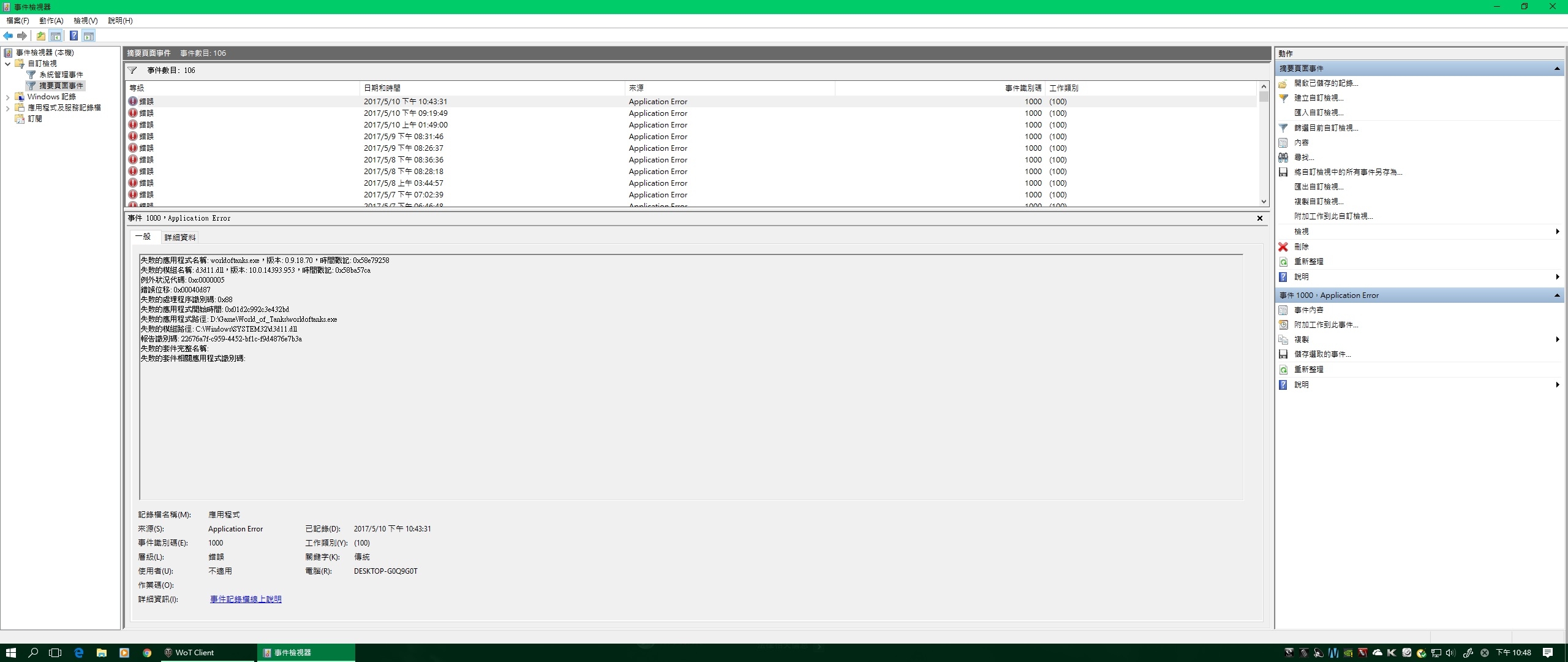Click the up-one-level folder toolbar icon
Viewport: 1568px width, 662px height.
click(x=41, y=36)
